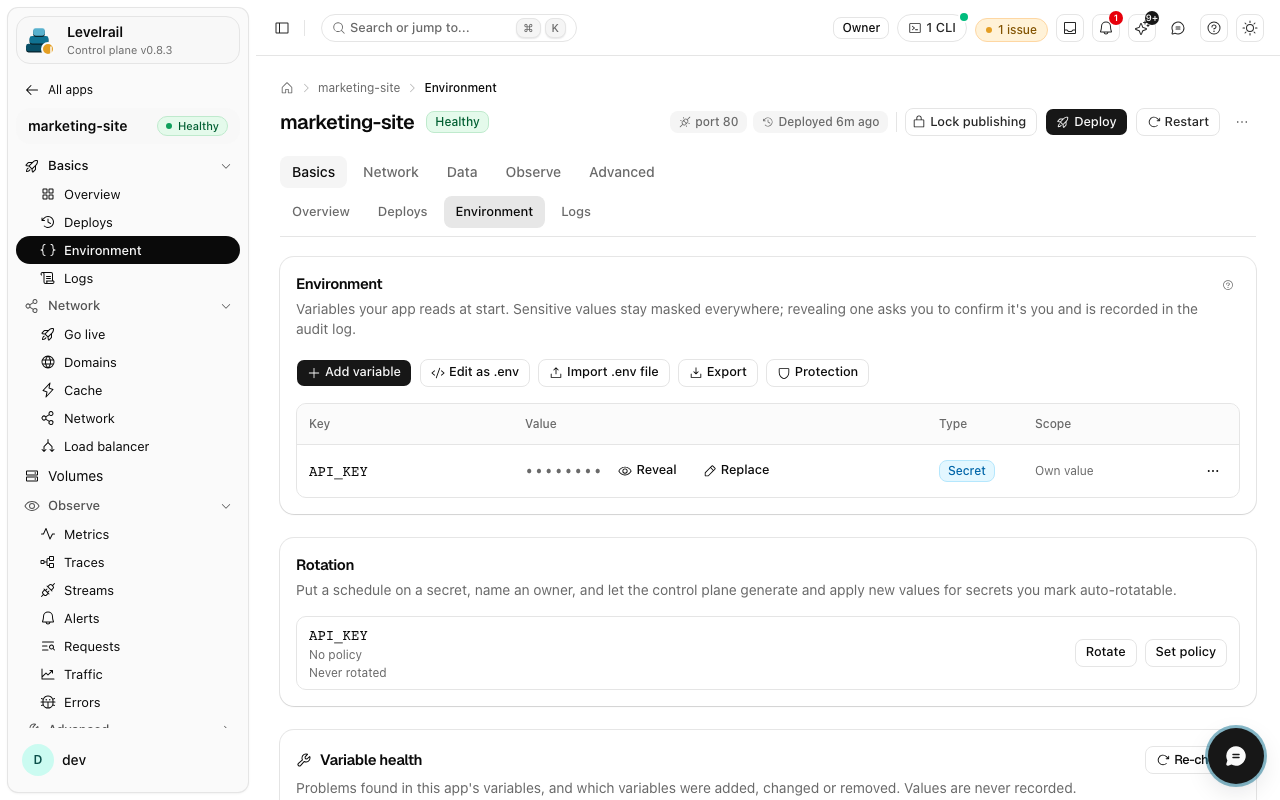
Task: Switch to the Network top tab
Action: [391, 172]
